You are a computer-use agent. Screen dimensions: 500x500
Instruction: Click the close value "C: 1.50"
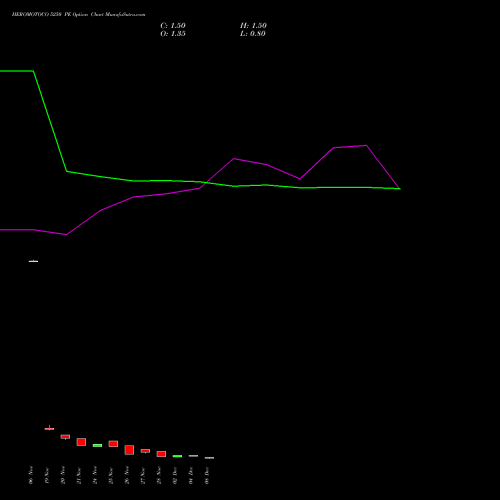tap(173, 26)
